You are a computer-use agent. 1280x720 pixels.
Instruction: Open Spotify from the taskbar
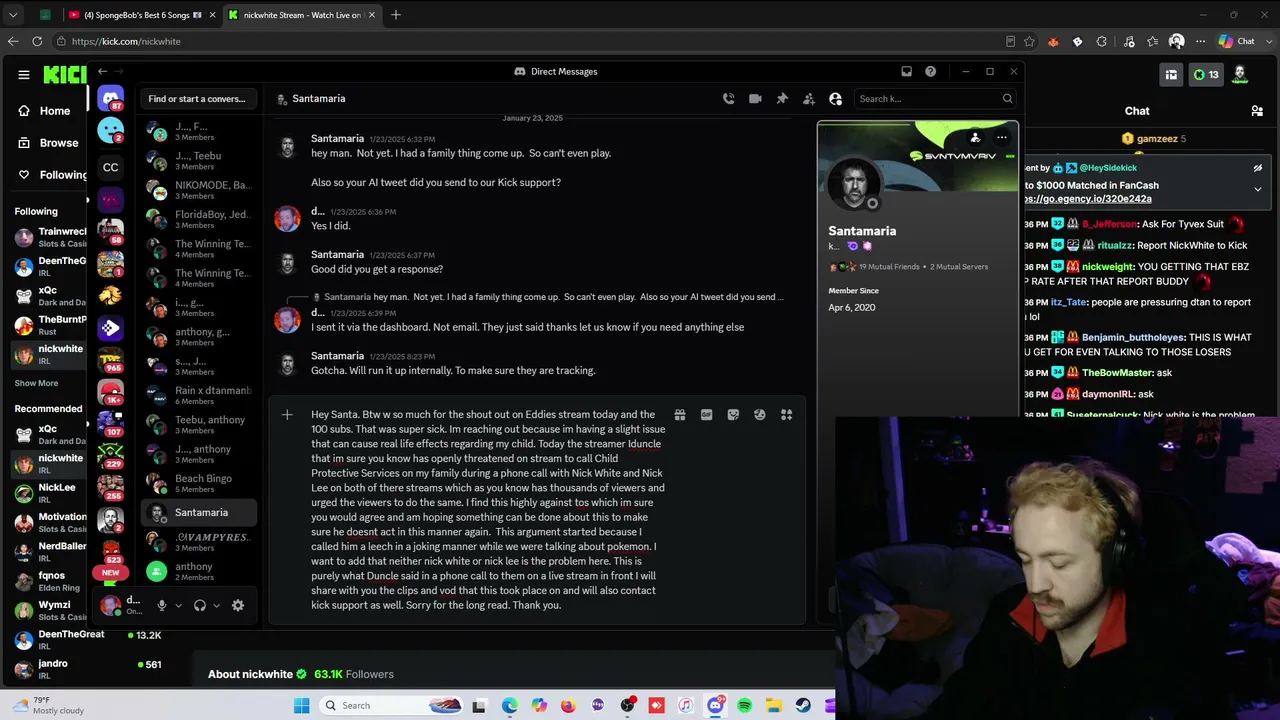pyautogui.click(x=744, y=706)
